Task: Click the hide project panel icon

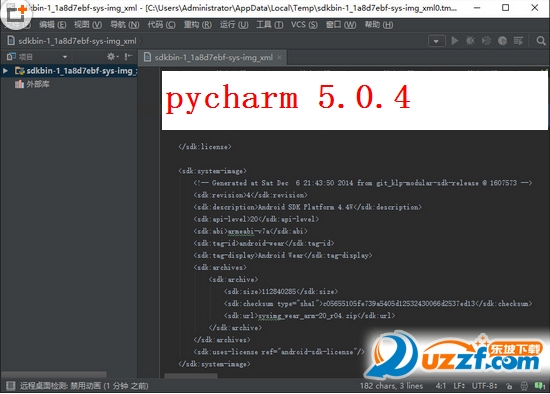Action: coord(128,56)
